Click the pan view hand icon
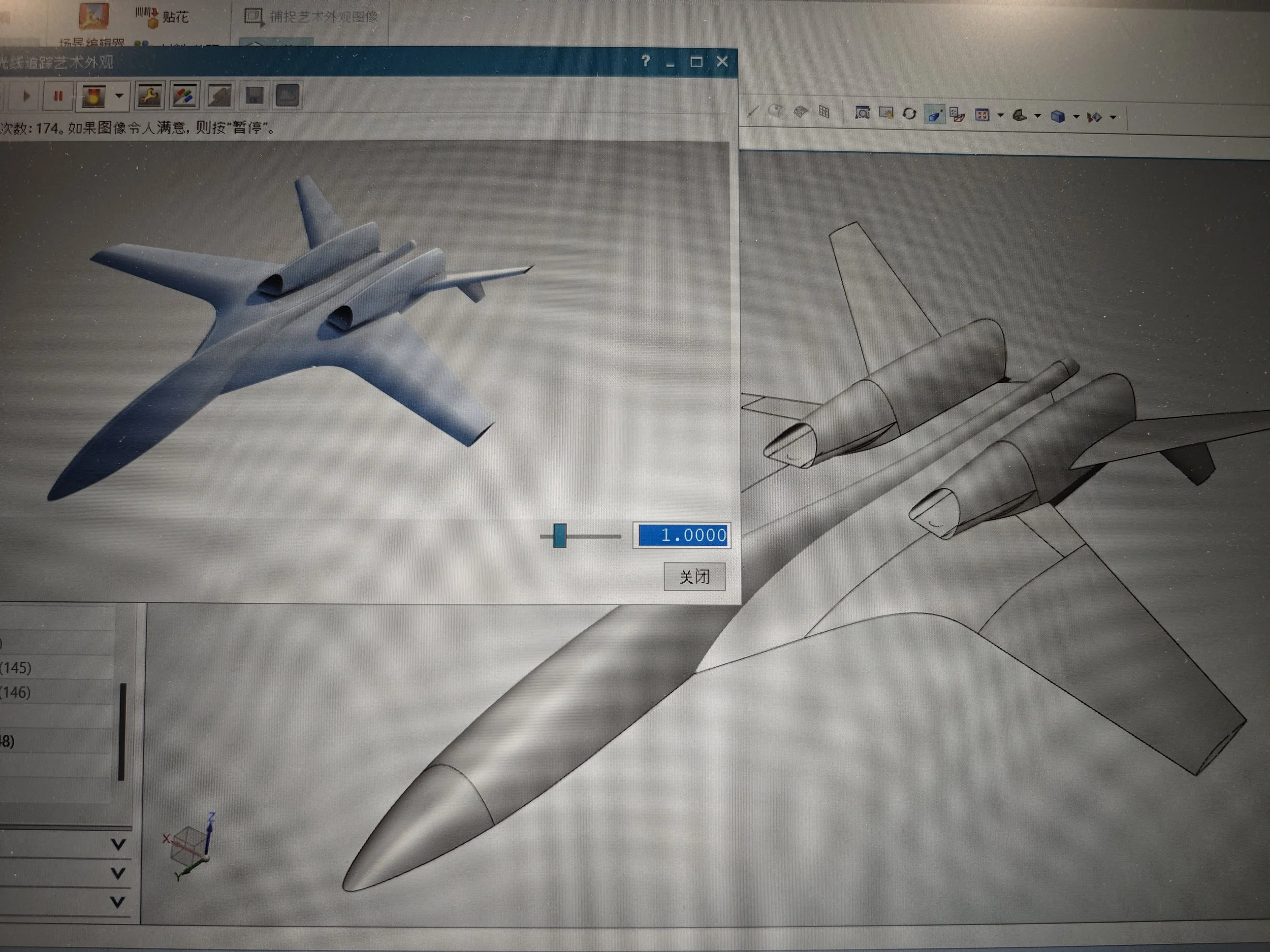 pyautogui.click(x=886, y=114)
